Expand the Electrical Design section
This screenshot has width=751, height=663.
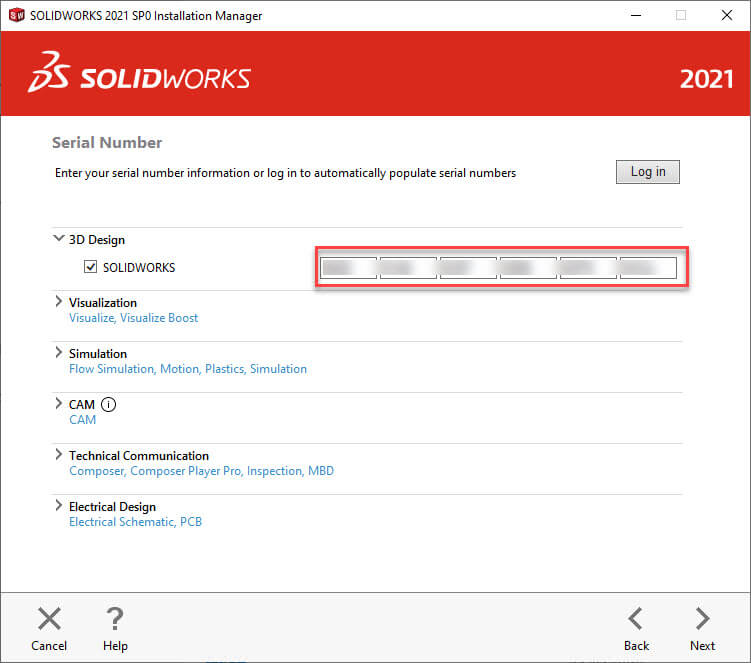point(58,505)
